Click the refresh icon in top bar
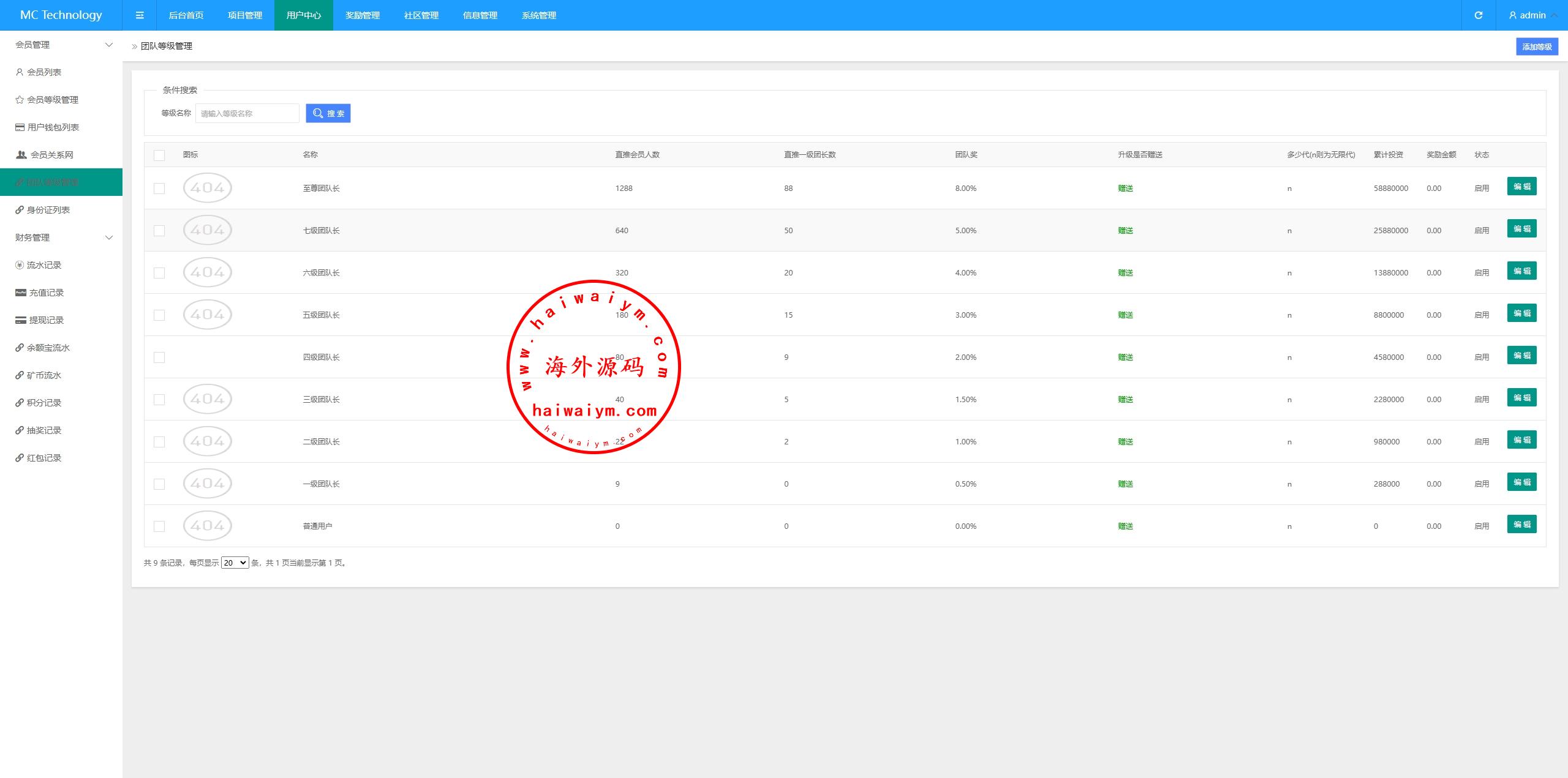Image resolution: width=1568 pixels, height=778 pixels. point(1478,15)
